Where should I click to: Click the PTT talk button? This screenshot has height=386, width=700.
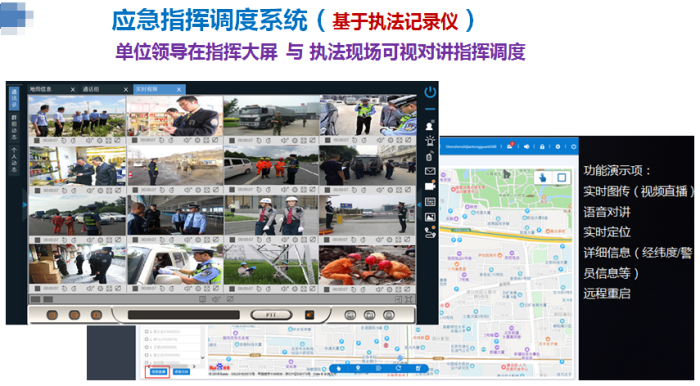pyautogui.click(x=271, y=315)
